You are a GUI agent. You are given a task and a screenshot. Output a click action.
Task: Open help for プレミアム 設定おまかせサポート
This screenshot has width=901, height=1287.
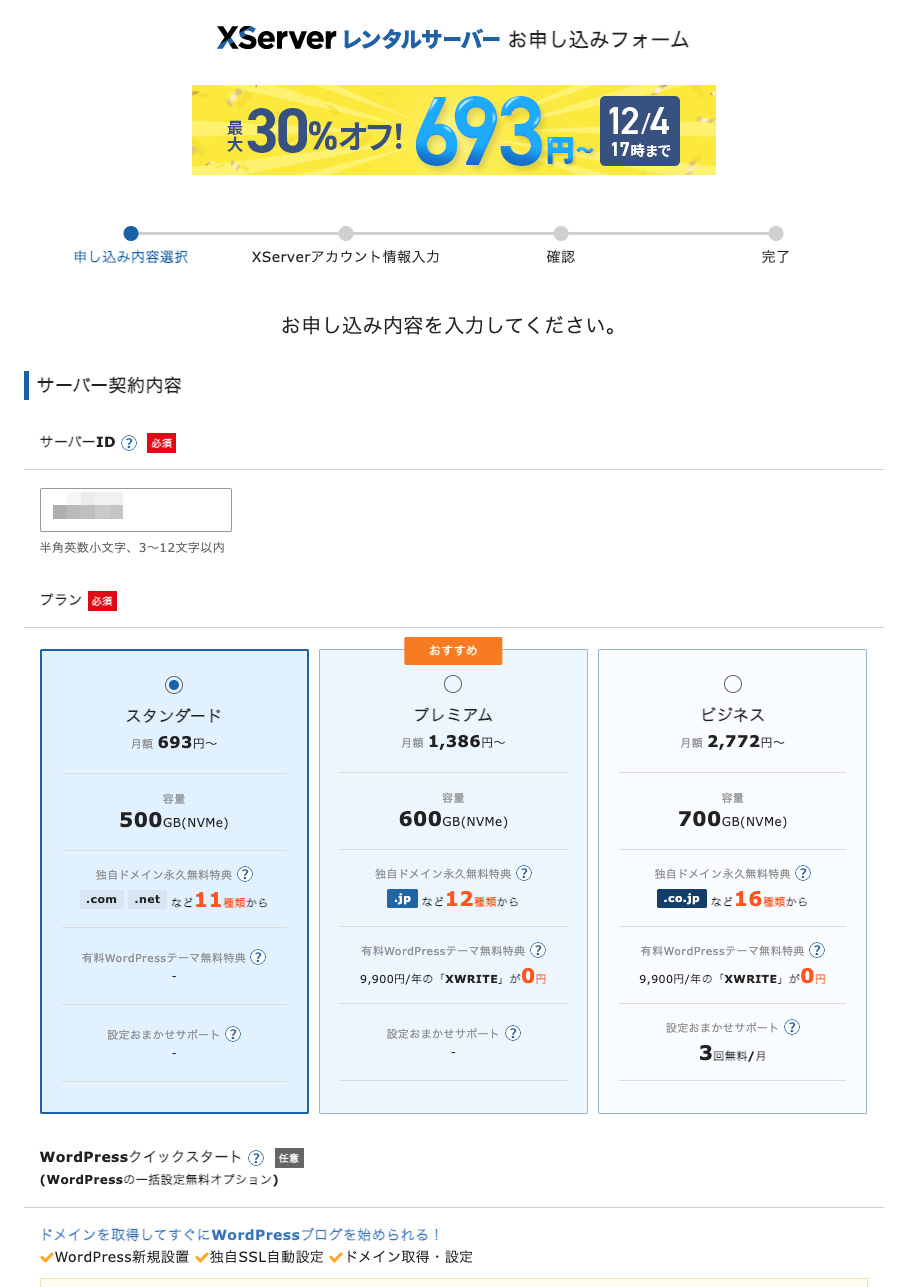tap(513, 1034)
